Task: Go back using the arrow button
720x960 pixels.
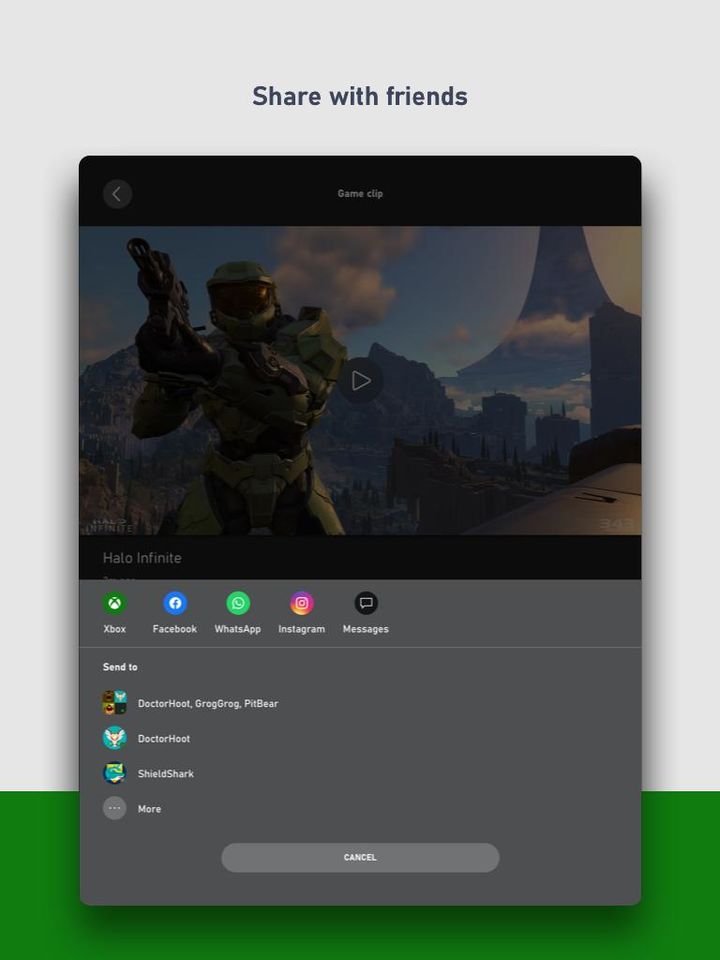Action: 117,194
